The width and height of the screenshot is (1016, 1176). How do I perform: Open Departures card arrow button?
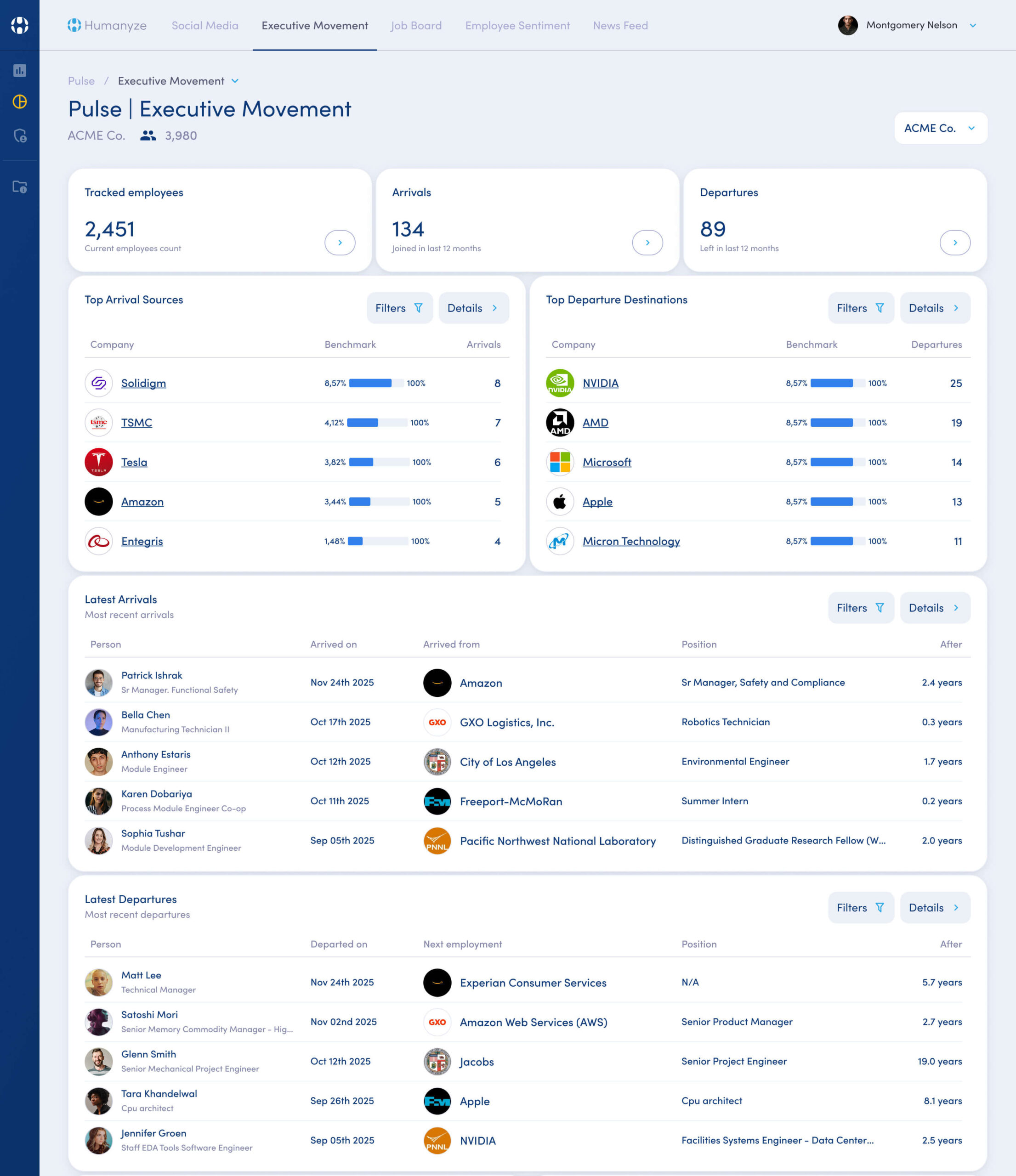click(x=955, y=243)
